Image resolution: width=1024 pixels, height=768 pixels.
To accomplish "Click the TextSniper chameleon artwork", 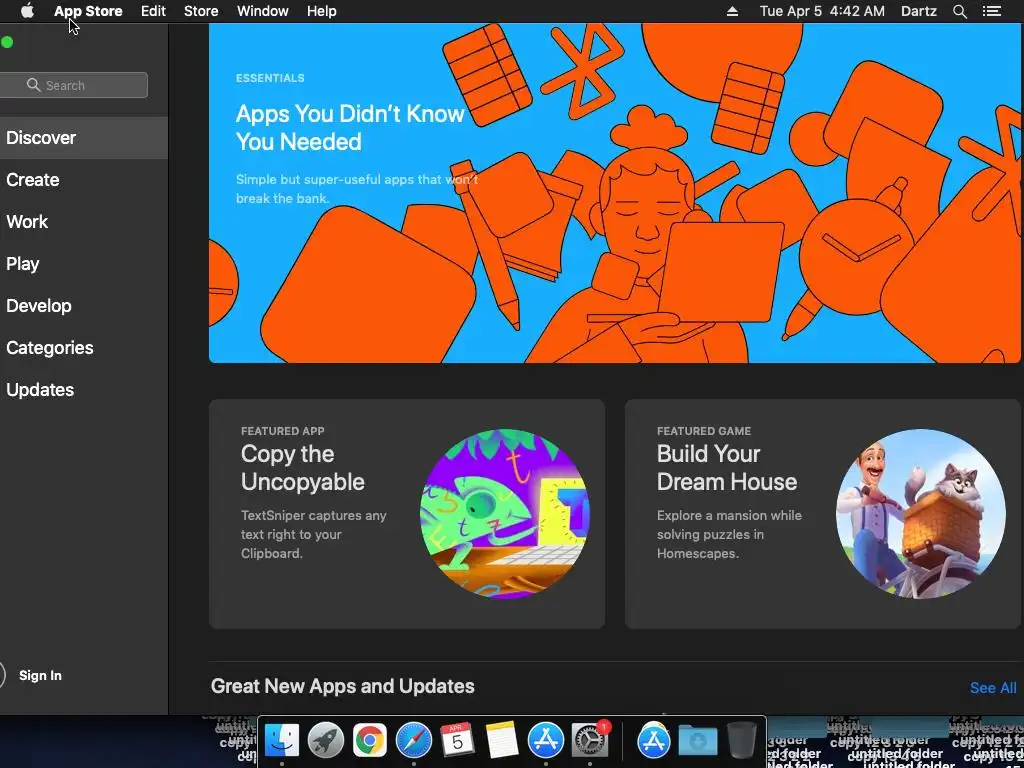I will tap(504, 514).
